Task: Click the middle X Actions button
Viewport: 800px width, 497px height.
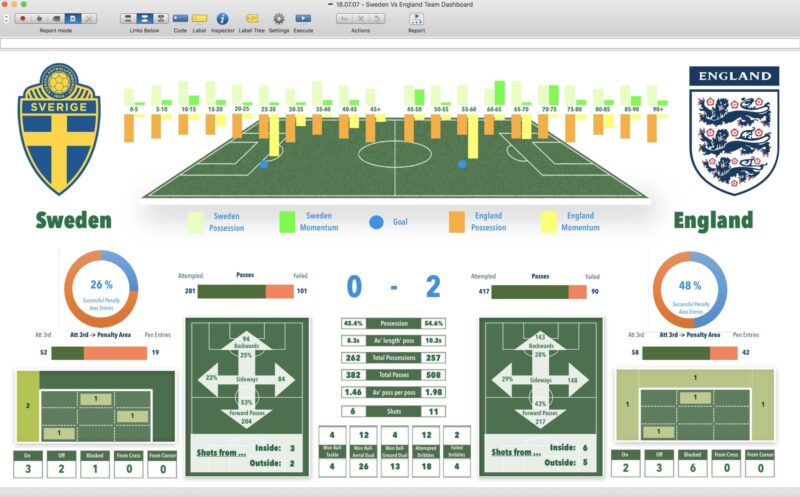Action: 361,18
